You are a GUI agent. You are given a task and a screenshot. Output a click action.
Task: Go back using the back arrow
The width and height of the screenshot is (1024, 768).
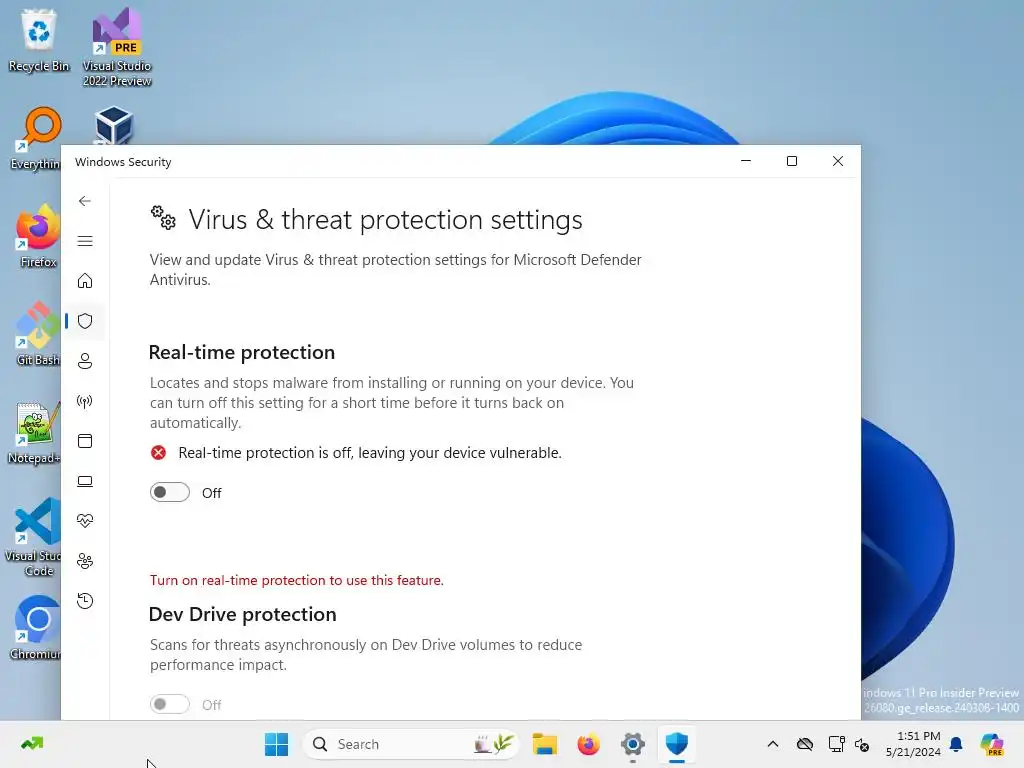(x=85, y=201)
